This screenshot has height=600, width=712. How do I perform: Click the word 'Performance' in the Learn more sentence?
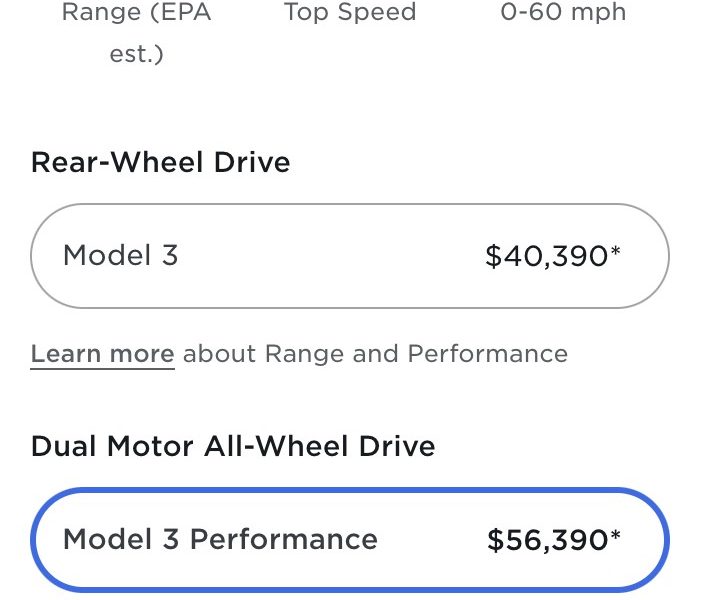pos(488,354)
